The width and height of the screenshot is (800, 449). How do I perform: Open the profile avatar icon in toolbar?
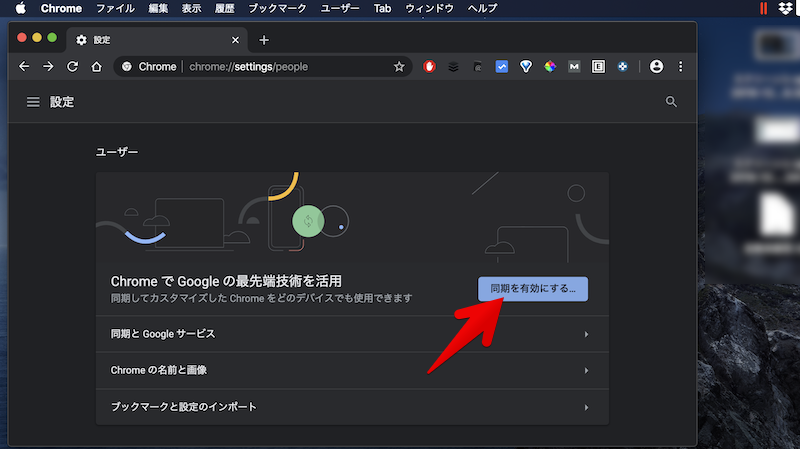coord(656,67)
